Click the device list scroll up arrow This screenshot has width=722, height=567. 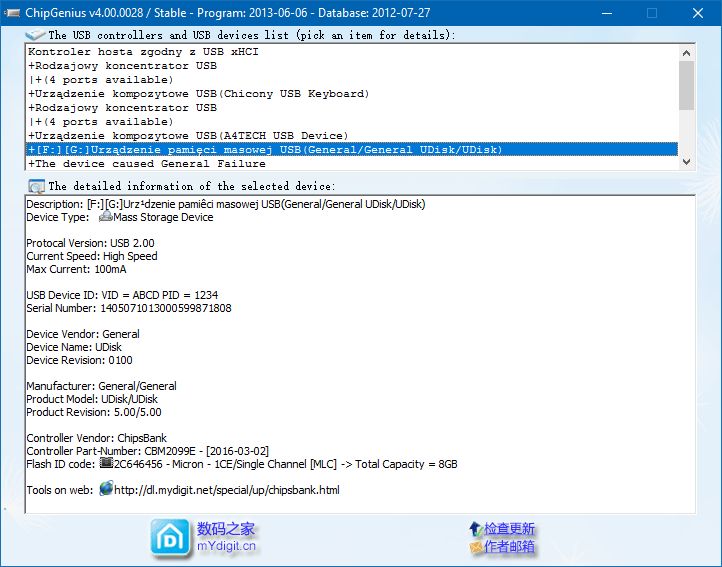(x=686, y=53)
